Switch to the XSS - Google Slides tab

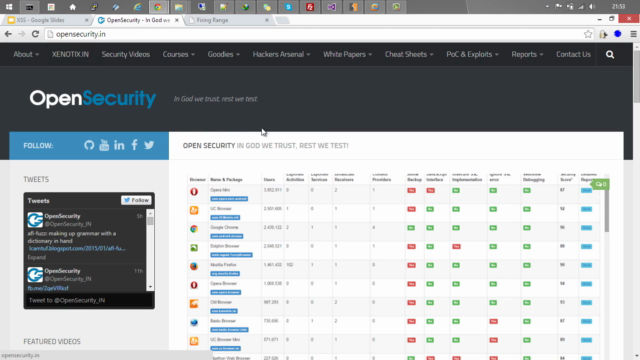45,20
